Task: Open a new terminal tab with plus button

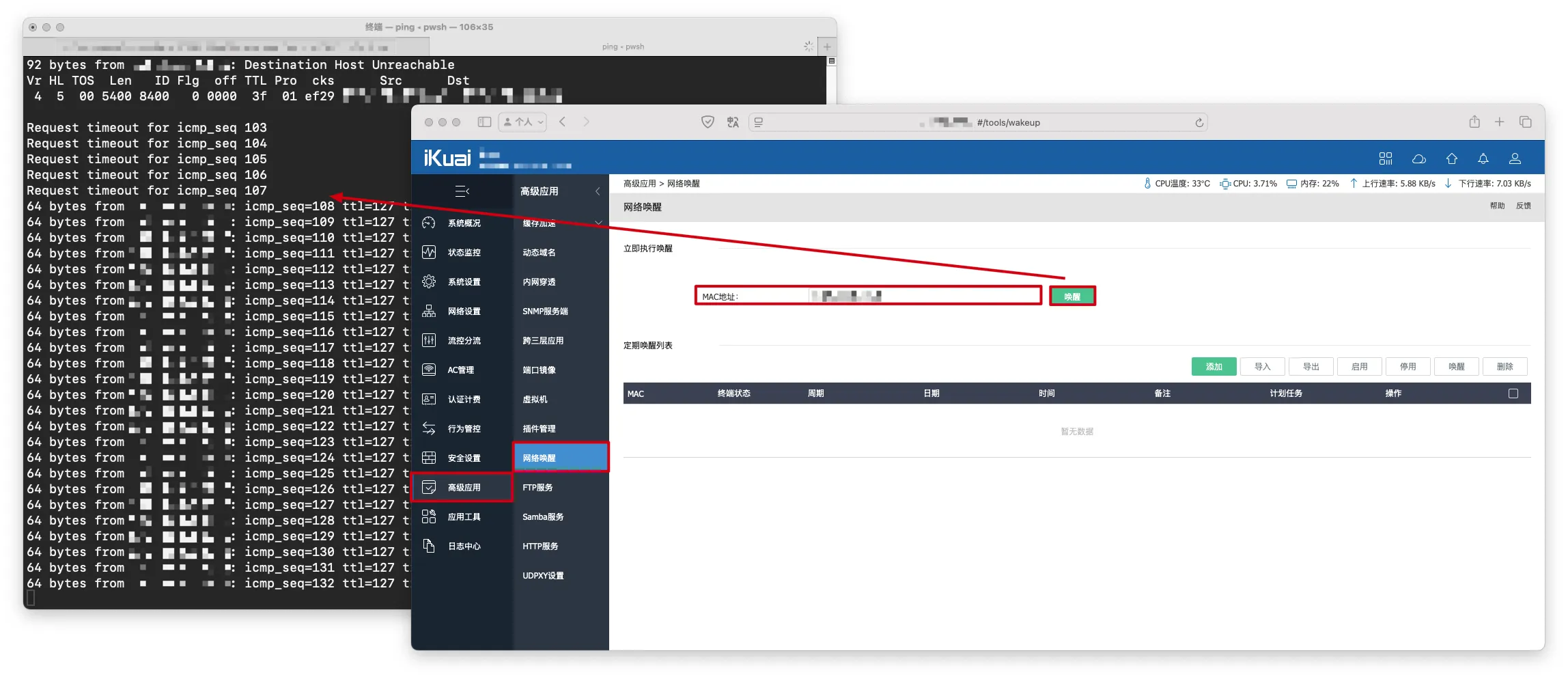Action: 826,46
